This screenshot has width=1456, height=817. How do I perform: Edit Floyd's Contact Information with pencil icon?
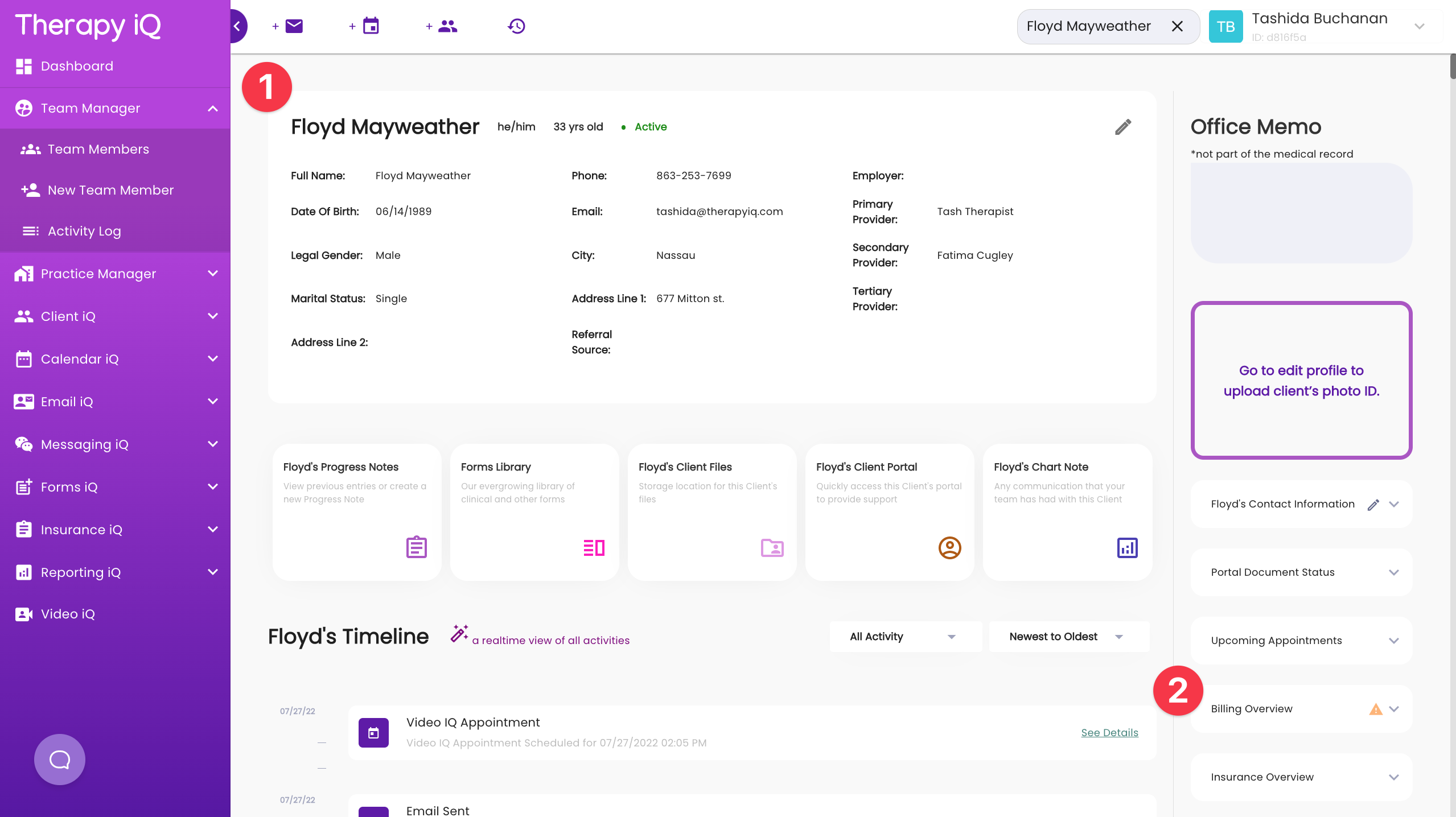(x=1373, y=504)
